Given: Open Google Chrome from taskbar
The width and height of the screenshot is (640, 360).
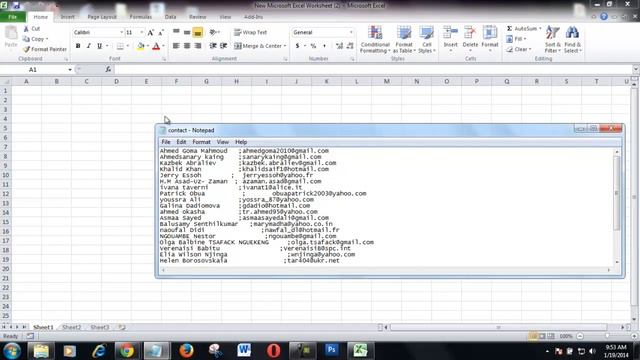Looking at the screenshot, I should click(x=127, y=351).
